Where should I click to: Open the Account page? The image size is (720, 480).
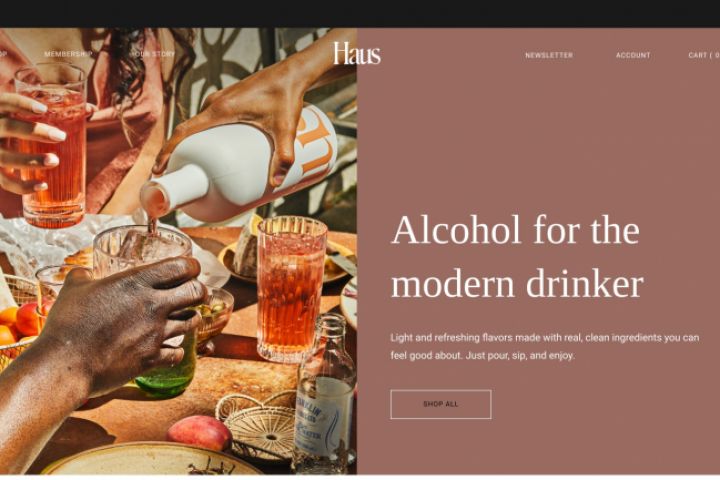tap(633, 55)
